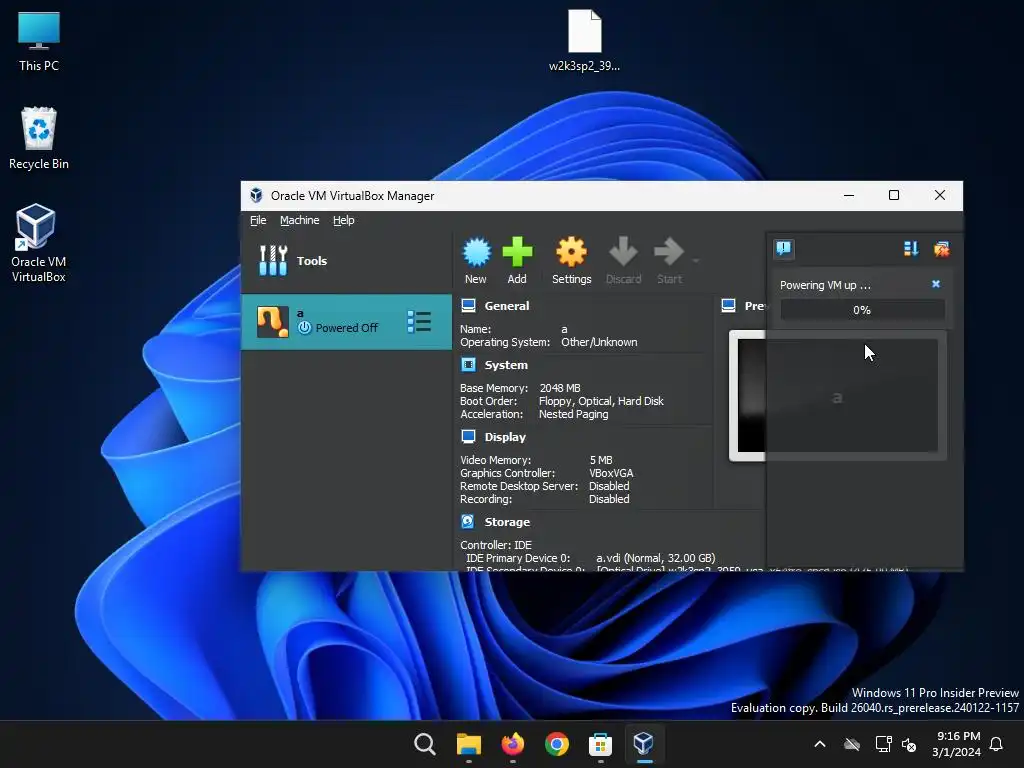Show hidden tray icons chevron

coord(820,744)
